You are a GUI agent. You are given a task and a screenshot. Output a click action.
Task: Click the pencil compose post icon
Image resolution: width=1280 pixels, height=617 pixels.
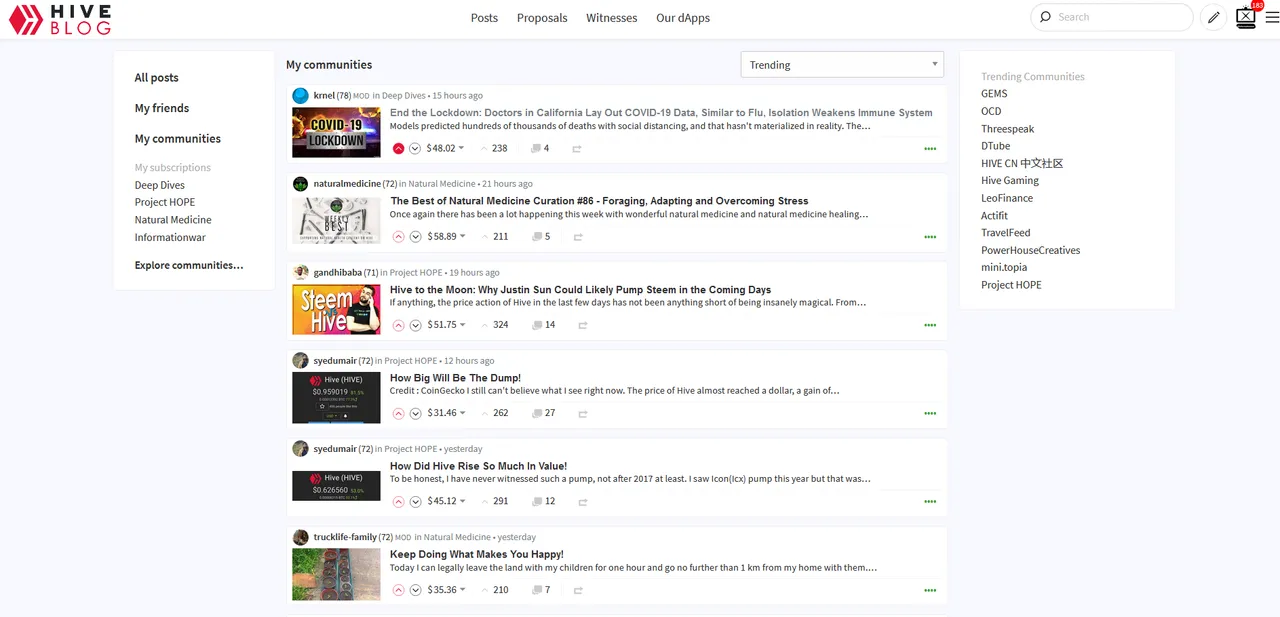[x=1213, y=17]
